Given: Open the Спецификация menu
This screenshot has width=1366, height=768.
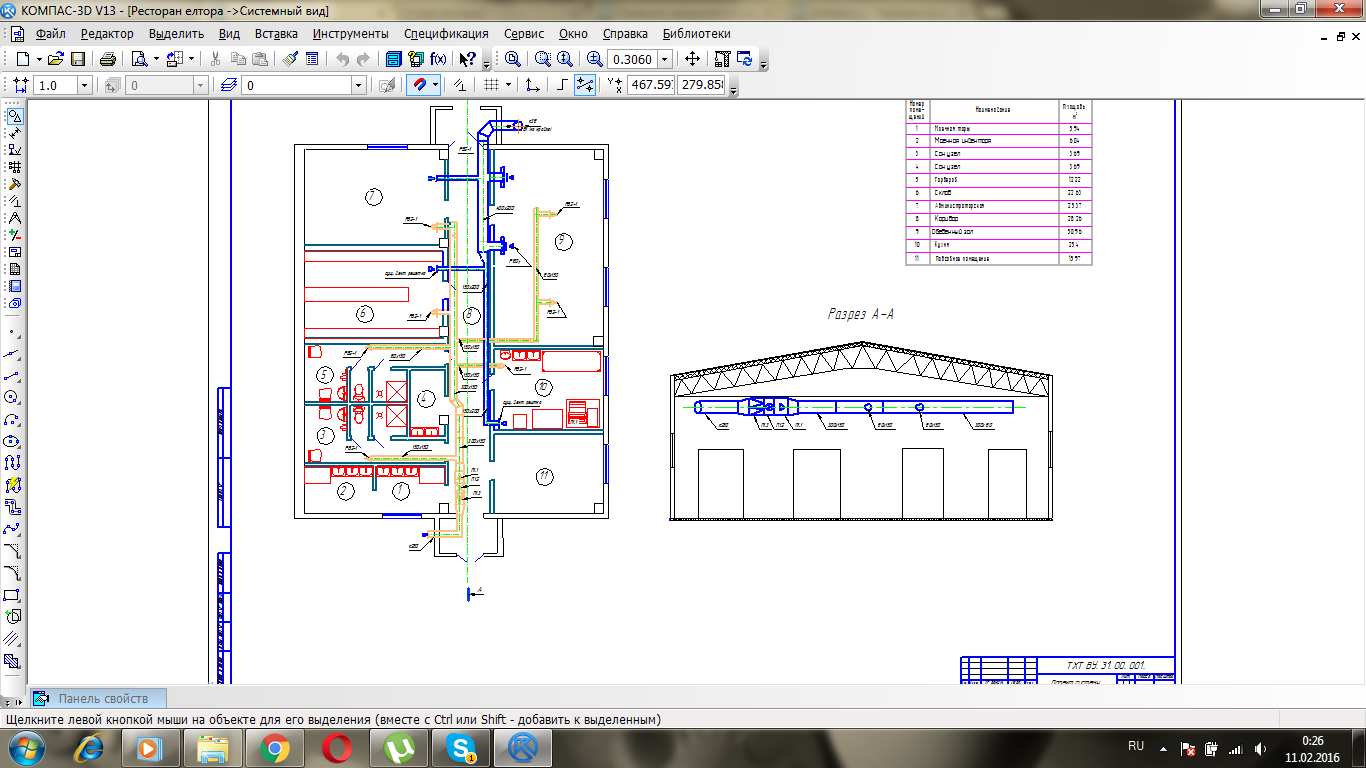Looking at the screenshot, I should (x=446, y=34).
